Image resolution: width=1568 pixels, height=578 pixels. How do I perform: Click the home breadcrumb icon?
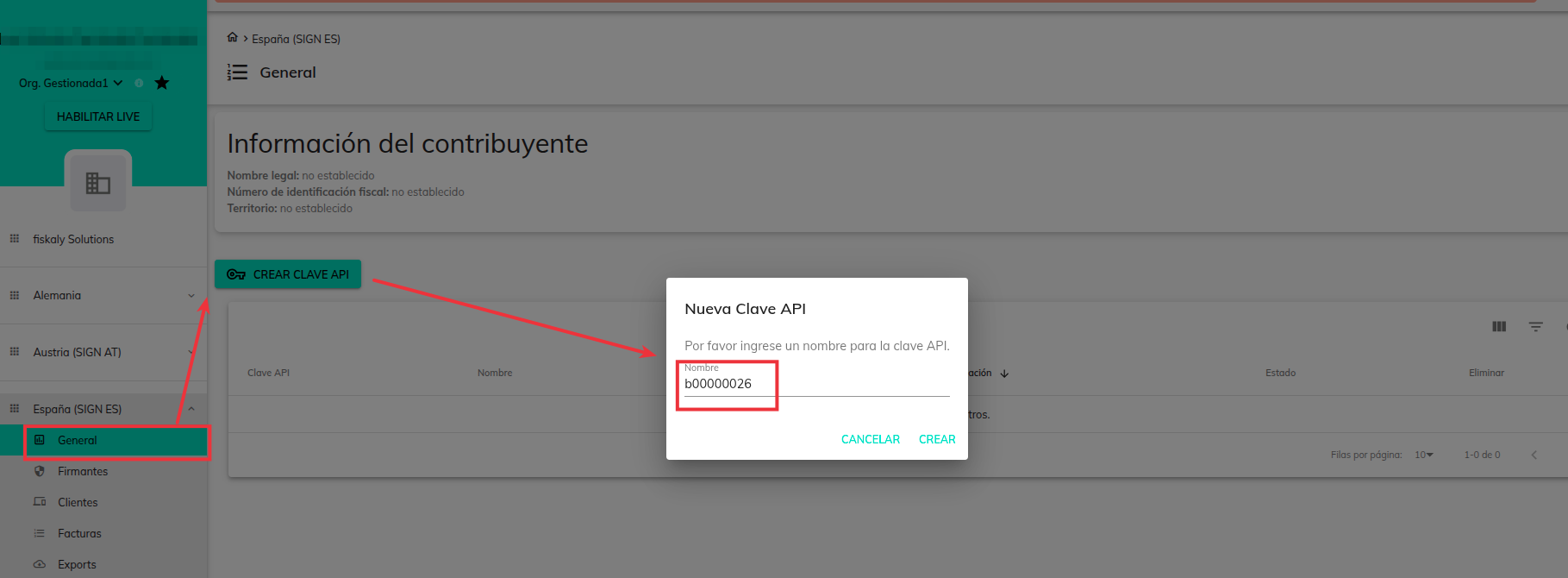click(232, 38)
